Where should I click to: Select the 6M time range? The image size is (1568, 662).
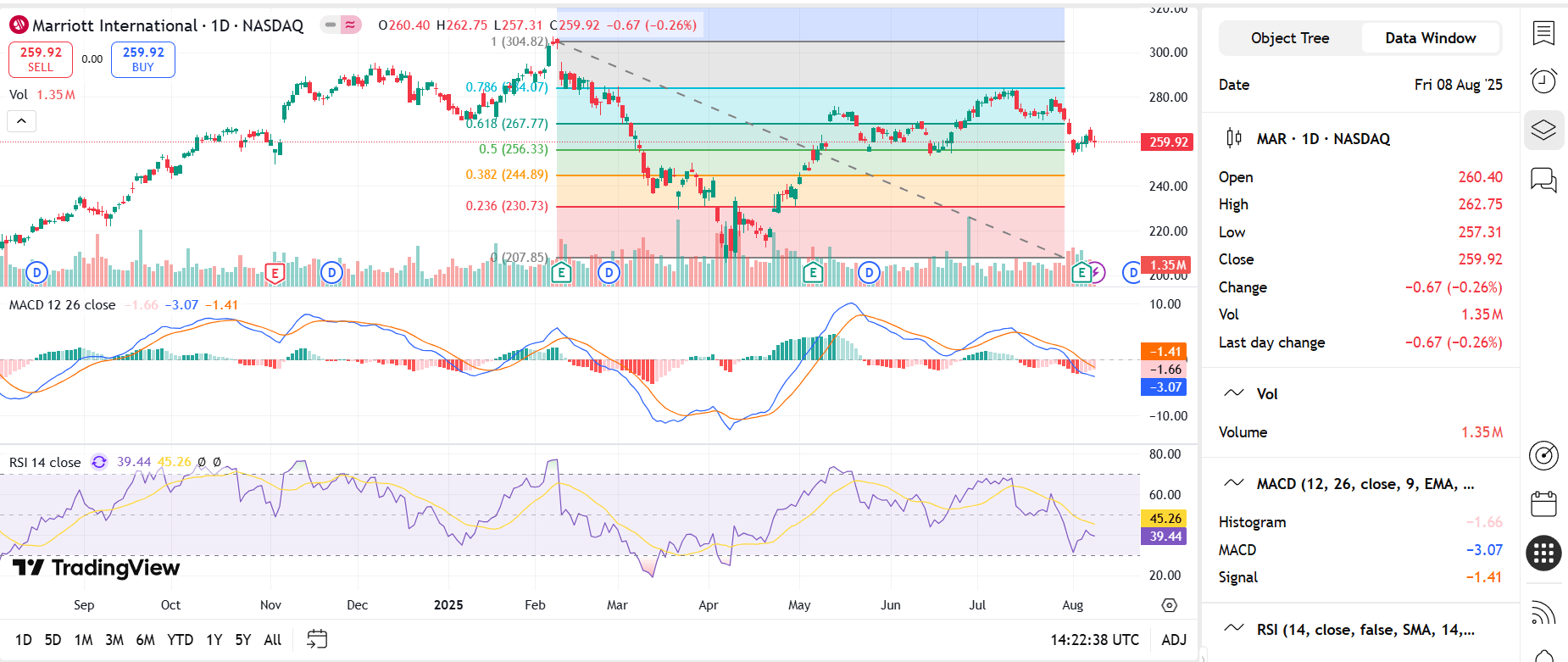(x=145, y=640)
